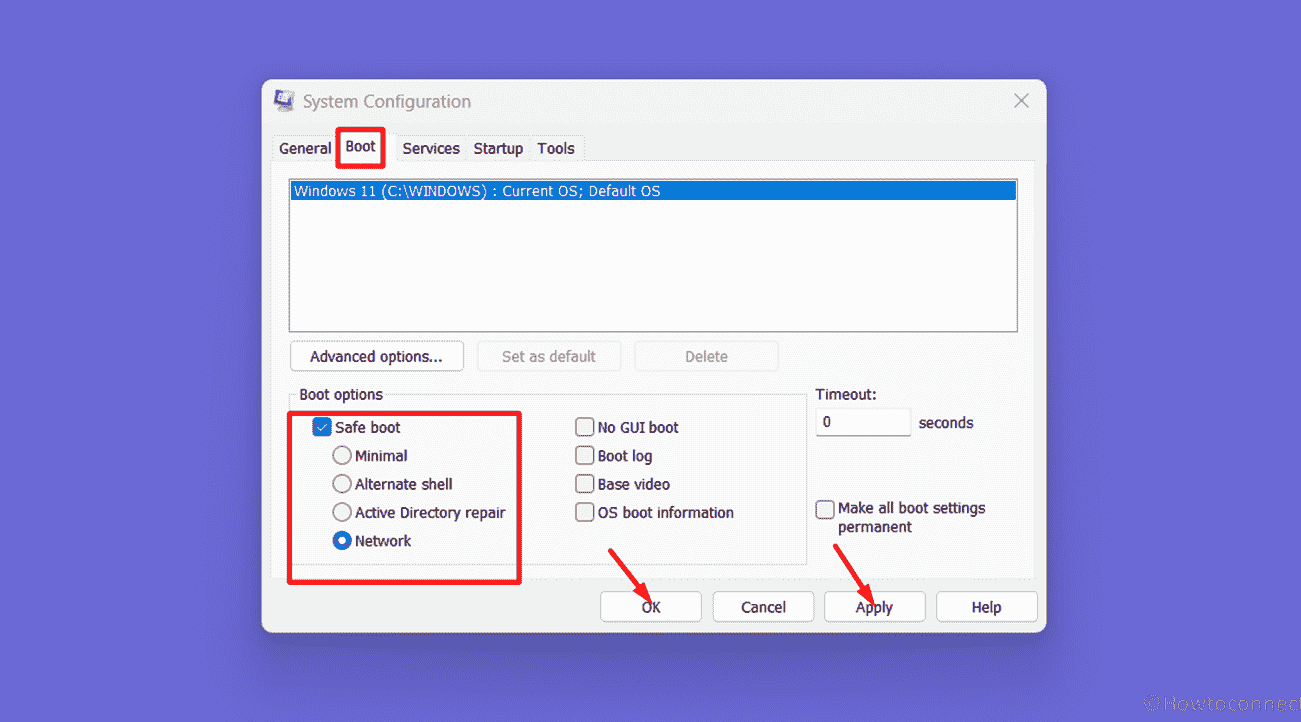Open the Startup tab

point(498,148)
